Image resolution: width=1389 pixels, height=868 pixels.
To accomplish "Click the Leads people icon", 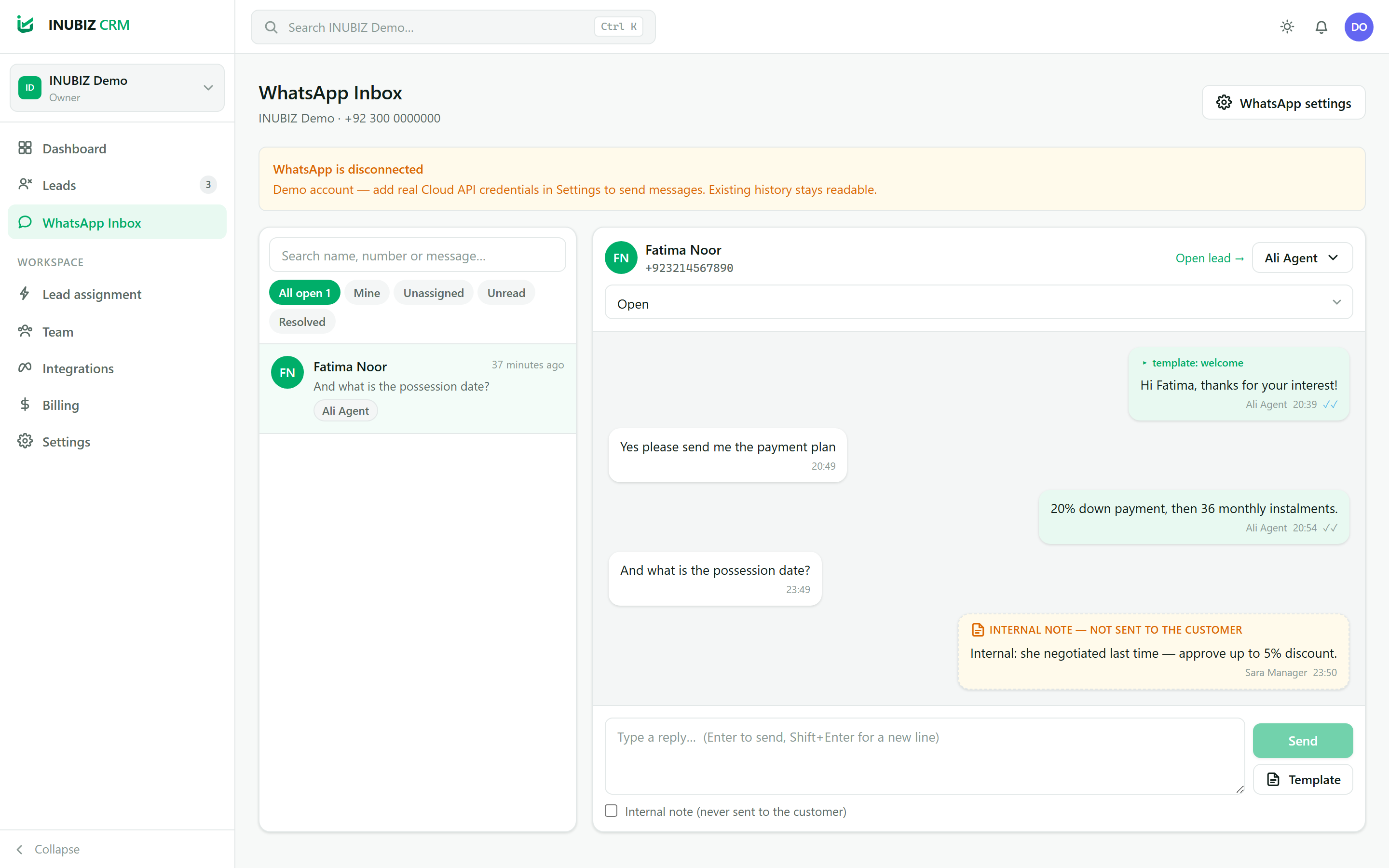I will (25, 185).
